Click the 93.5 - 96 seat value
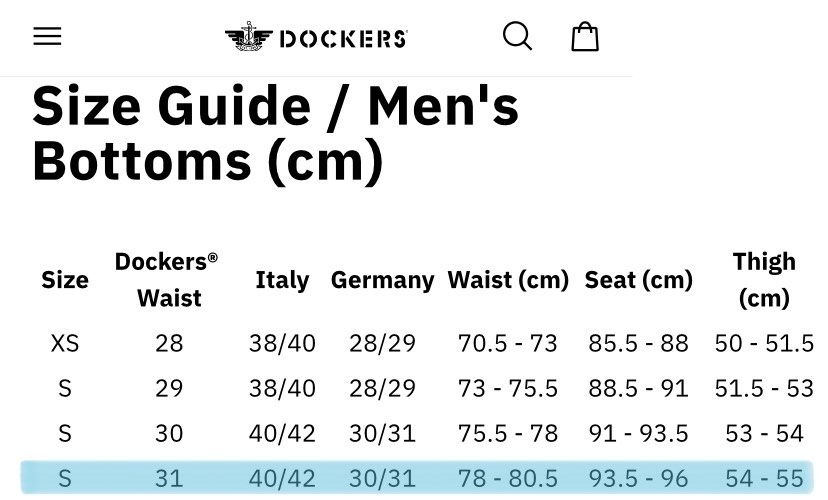 pyautogui.click(x=638, y=478)
